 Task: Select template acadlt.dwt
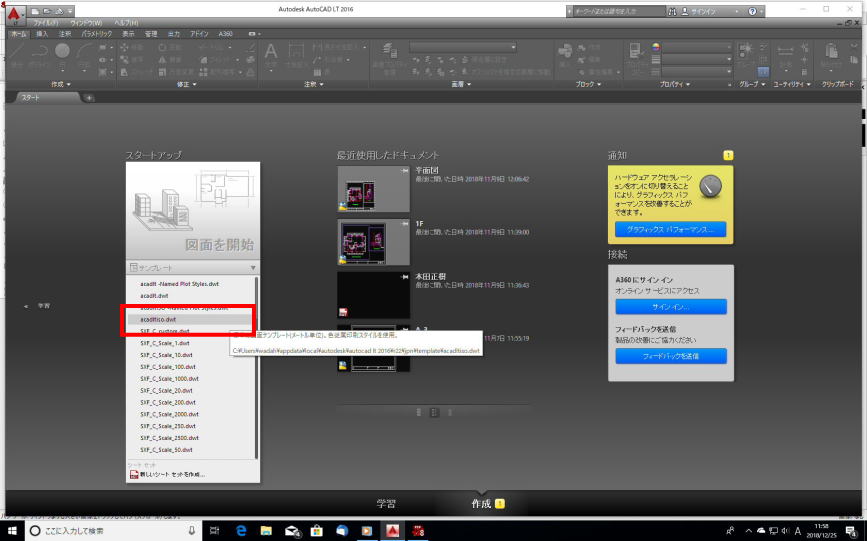[x=154, y=296]
